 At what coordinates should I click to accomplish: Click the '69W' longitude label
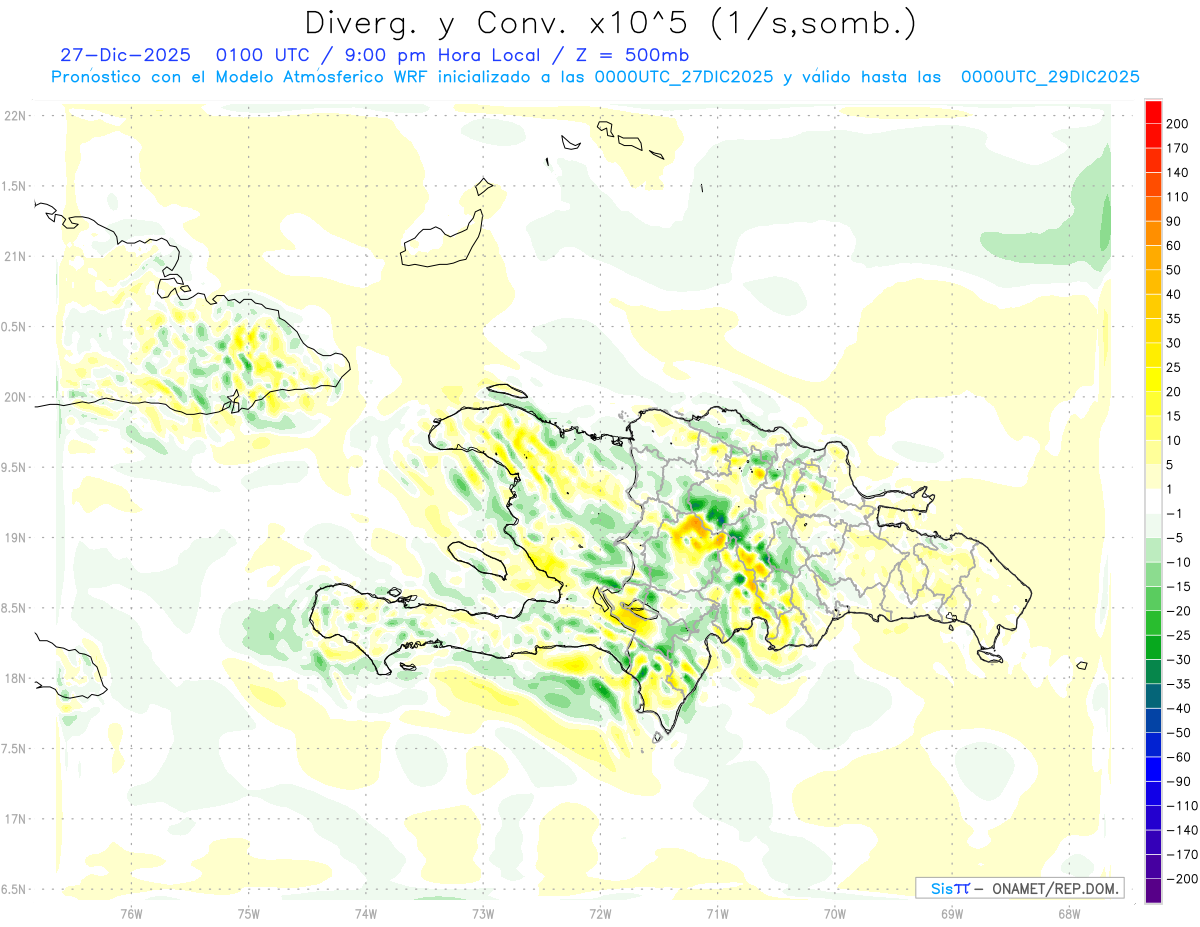(951, 913)
